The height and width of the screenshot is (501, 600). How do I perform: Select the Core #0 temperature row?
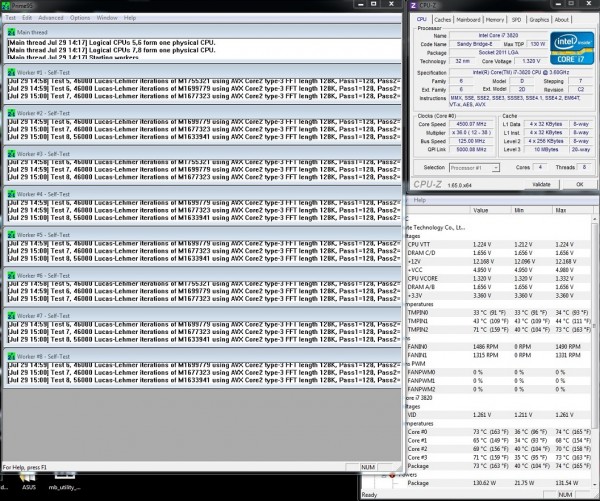point(499,432)
